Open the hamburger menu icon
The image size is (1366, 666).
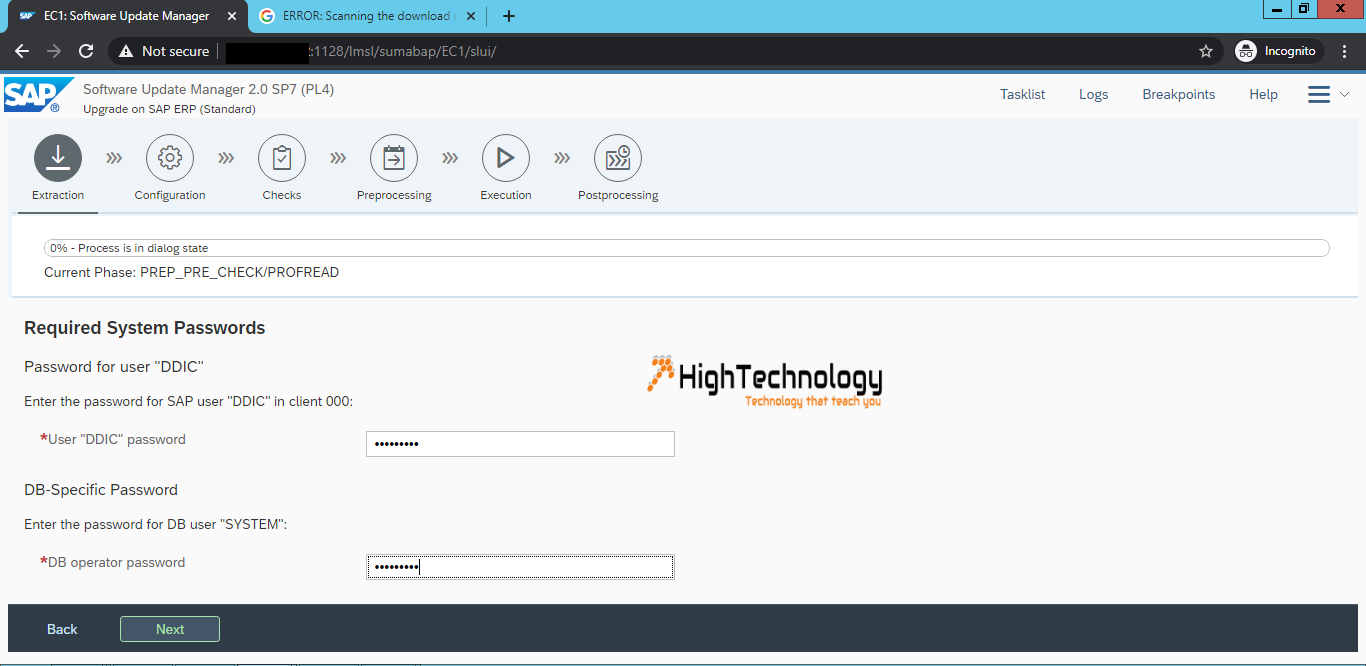1319,94
